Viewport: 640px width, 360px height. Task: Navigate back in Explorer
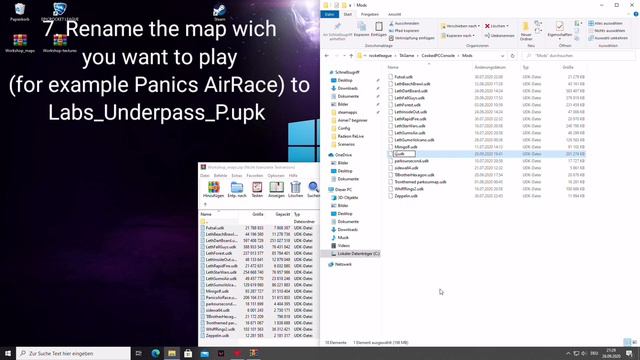pos(327,56)
